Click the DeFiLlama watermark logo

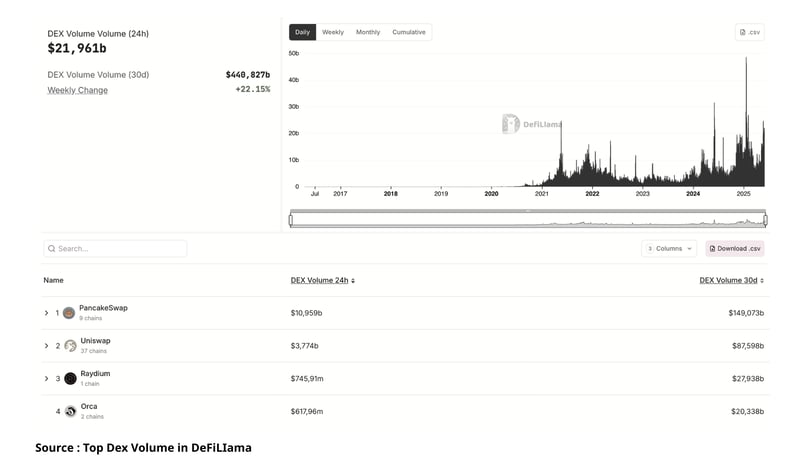point(511,124)
